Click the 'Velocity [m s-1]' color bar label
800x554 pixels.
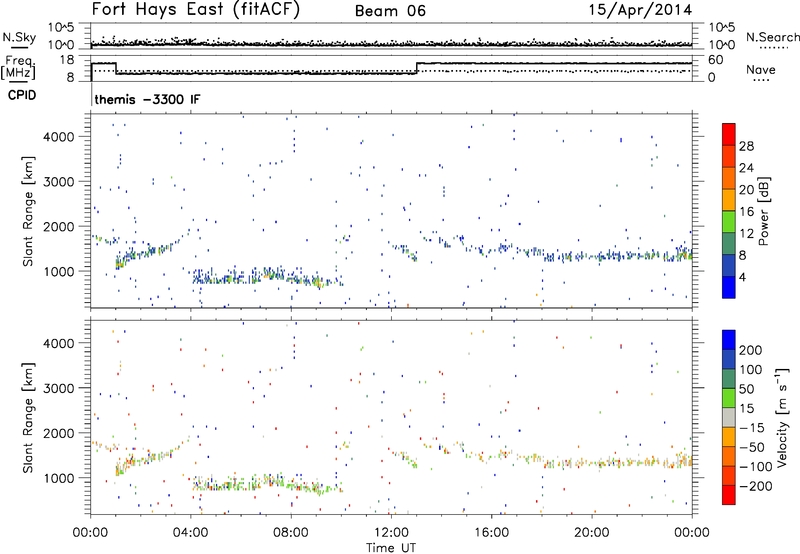pyautogui.click(x=782, y=417)
